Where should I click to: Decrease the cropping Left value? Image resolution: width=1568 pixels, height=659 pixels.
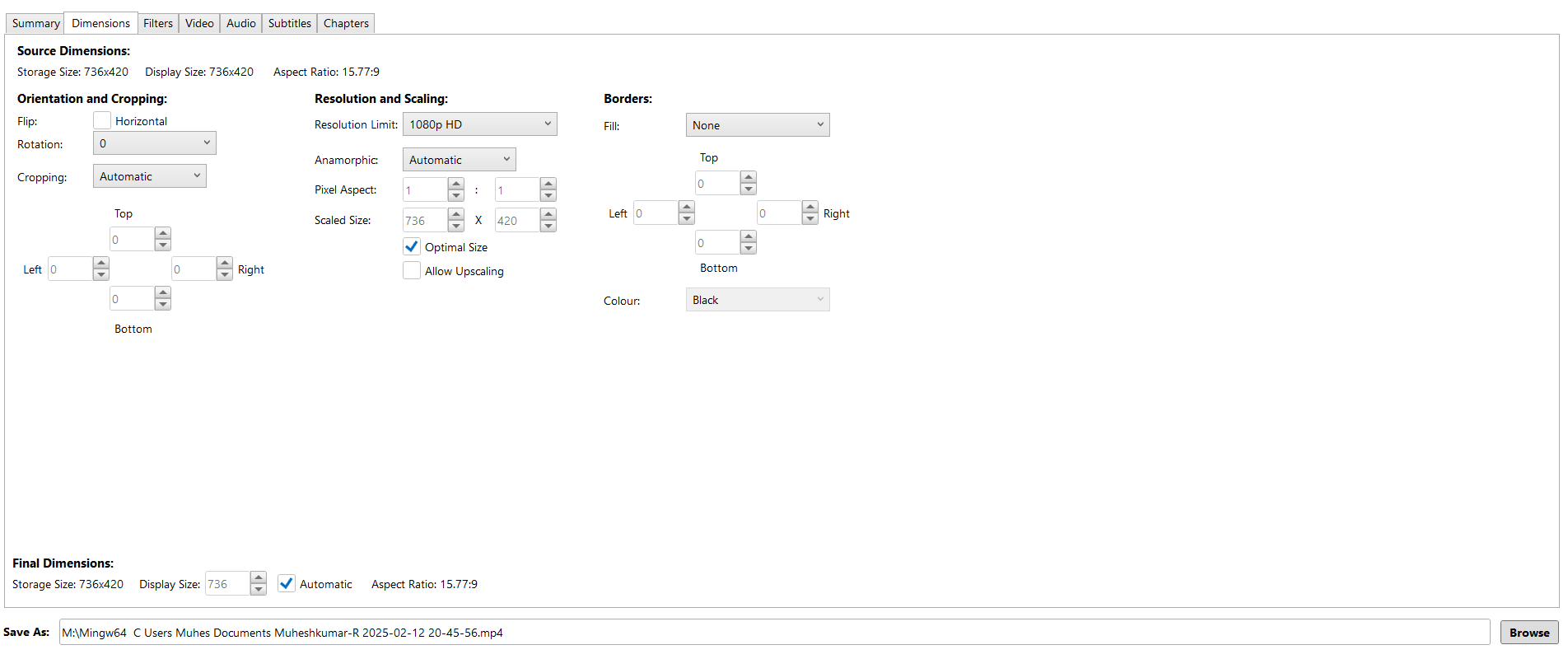101,274
